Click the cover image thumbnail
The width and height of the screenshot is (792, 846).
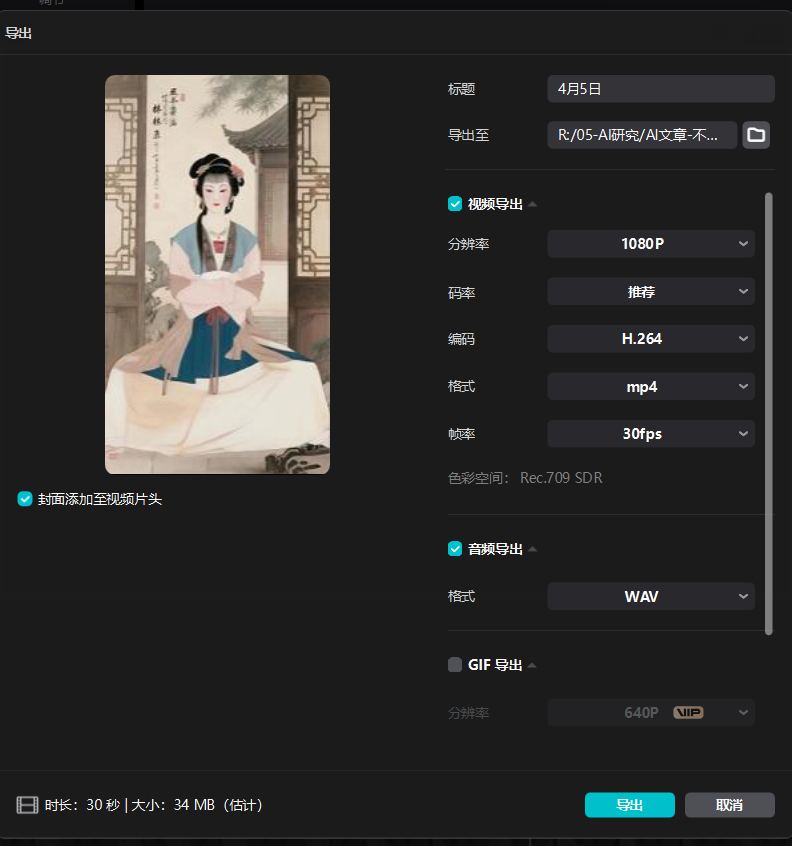217,275
